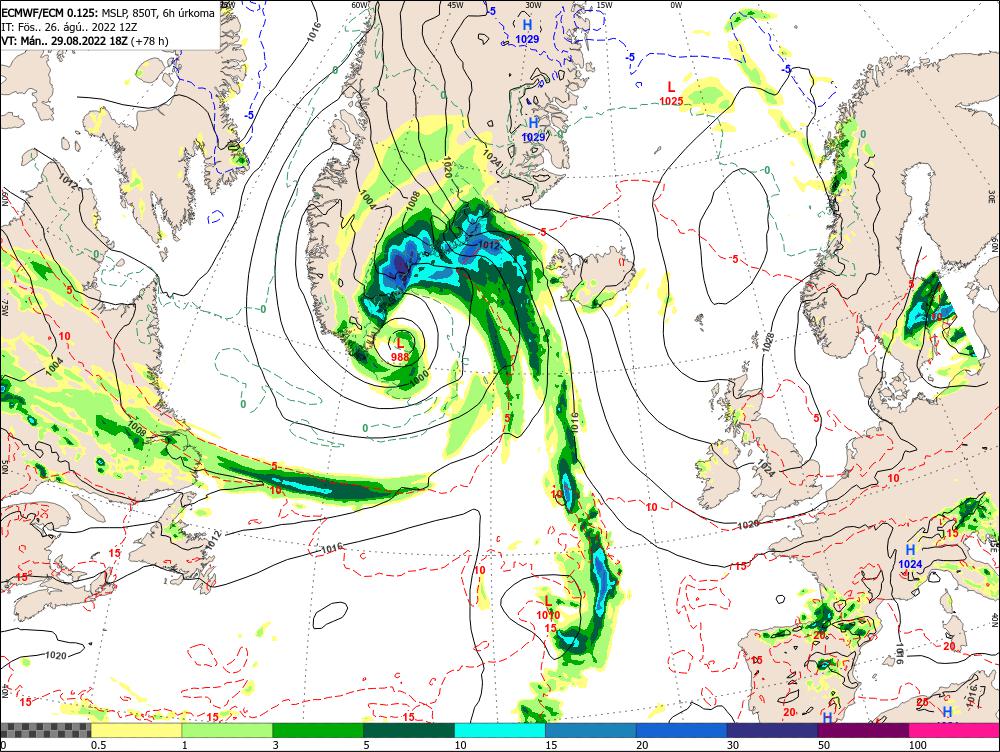Click the navy 30–50 legend swatch

pyautogui.click(x=772, y=730)
